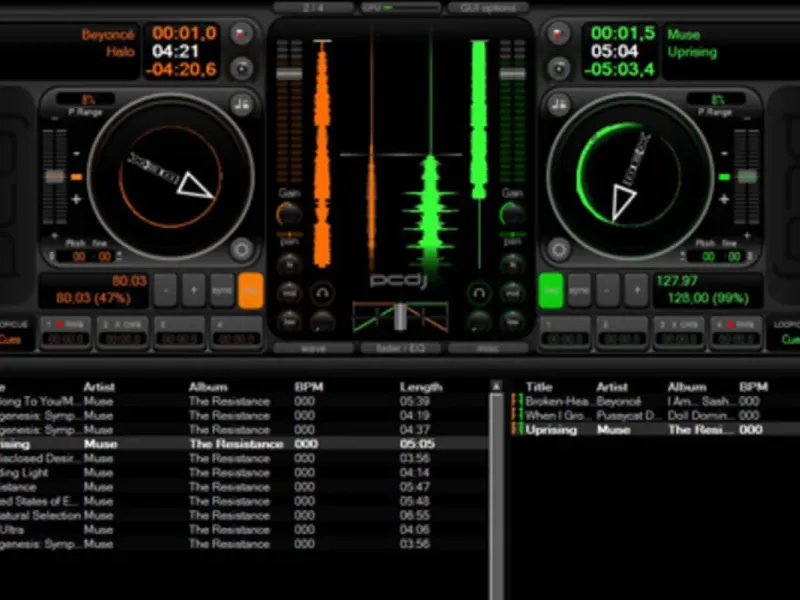Toggle the orange play button on left deck
This screenshot has width=800, height=600.
coord(251,290)
